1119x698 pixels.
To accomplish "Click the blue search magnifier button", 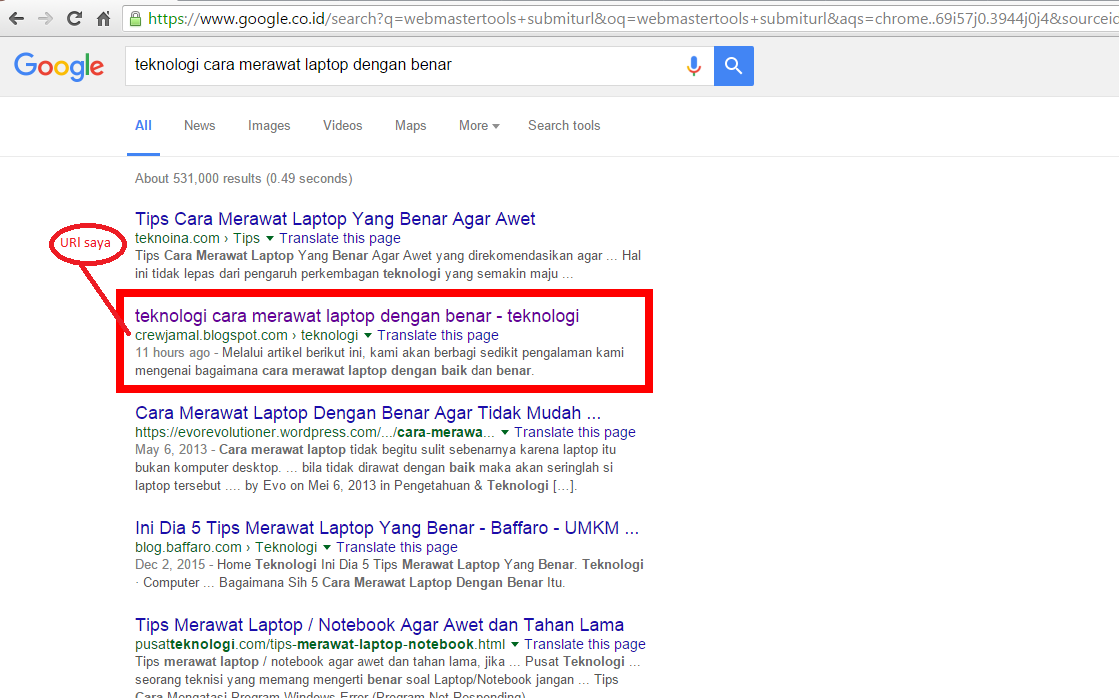I will coord(734,66).
